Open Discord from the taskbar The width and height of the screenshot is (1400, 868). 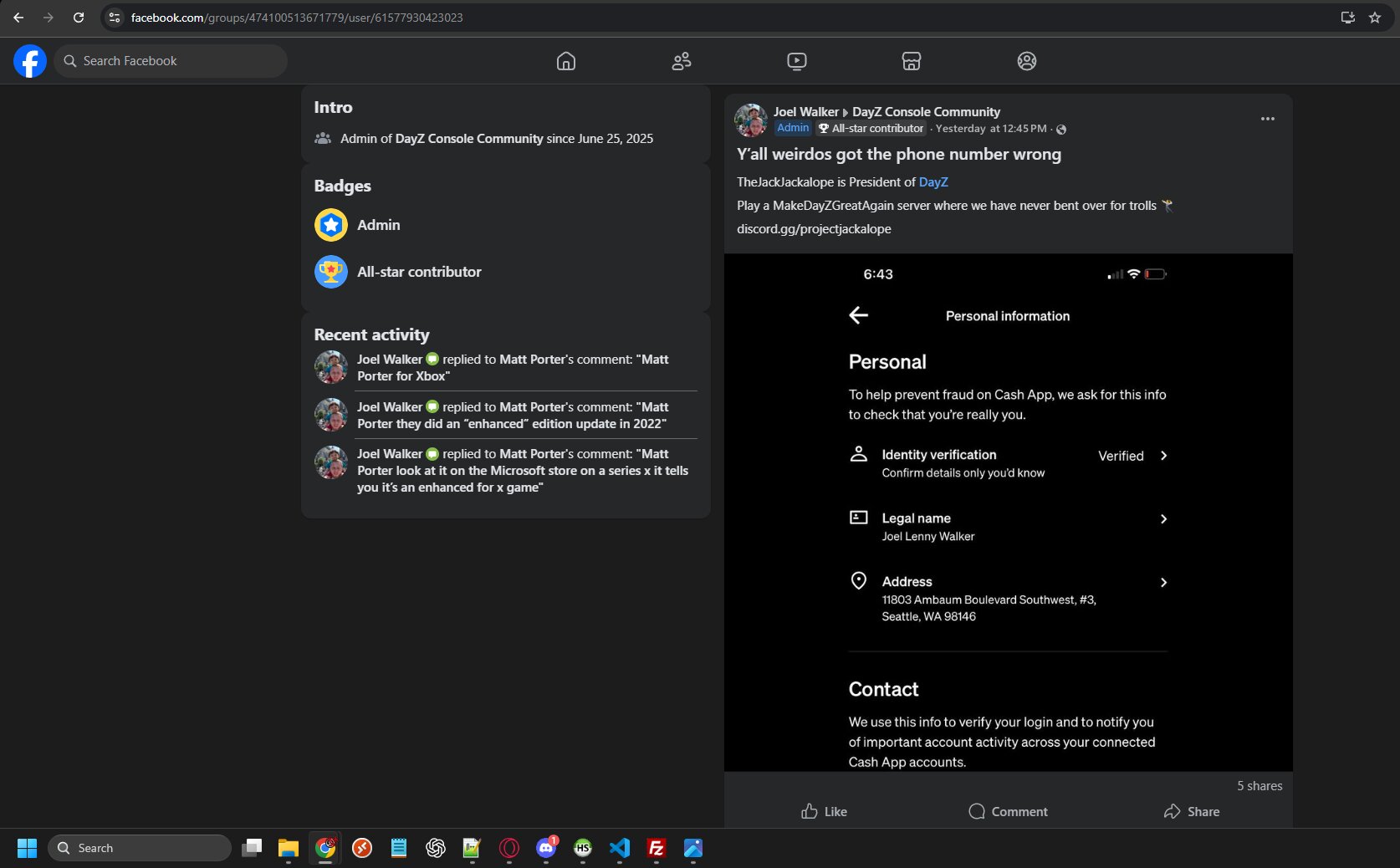pyautogui.click(x=546, y=848)
